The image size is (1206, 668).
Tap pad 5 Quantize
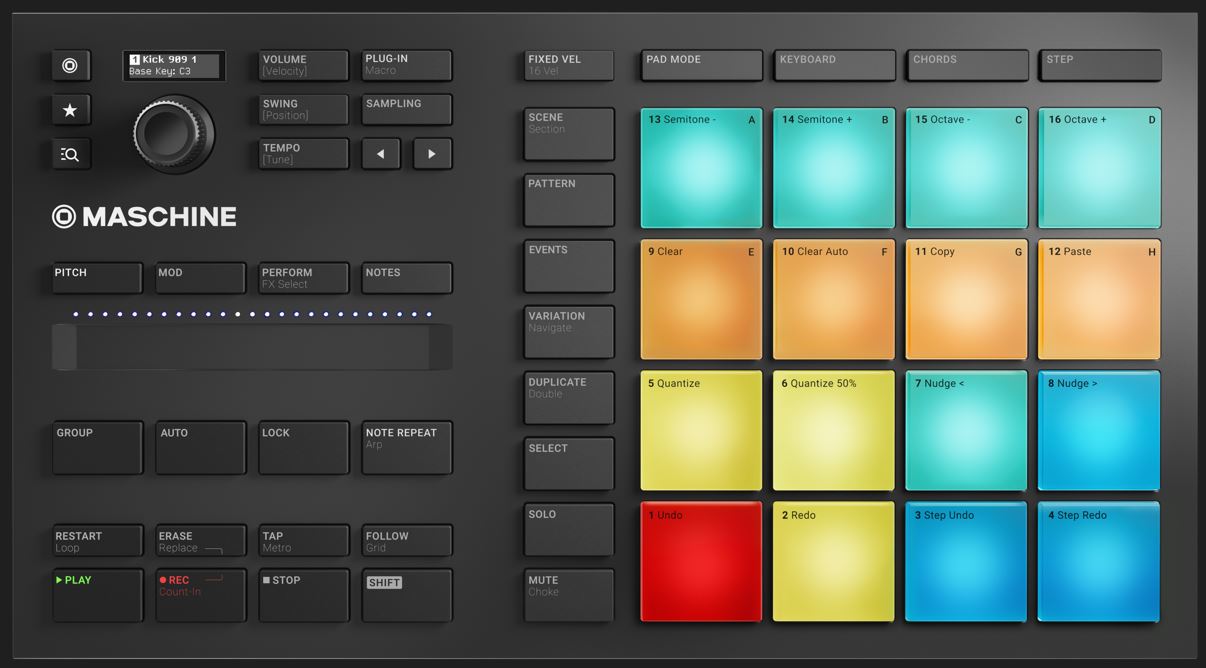702,431
